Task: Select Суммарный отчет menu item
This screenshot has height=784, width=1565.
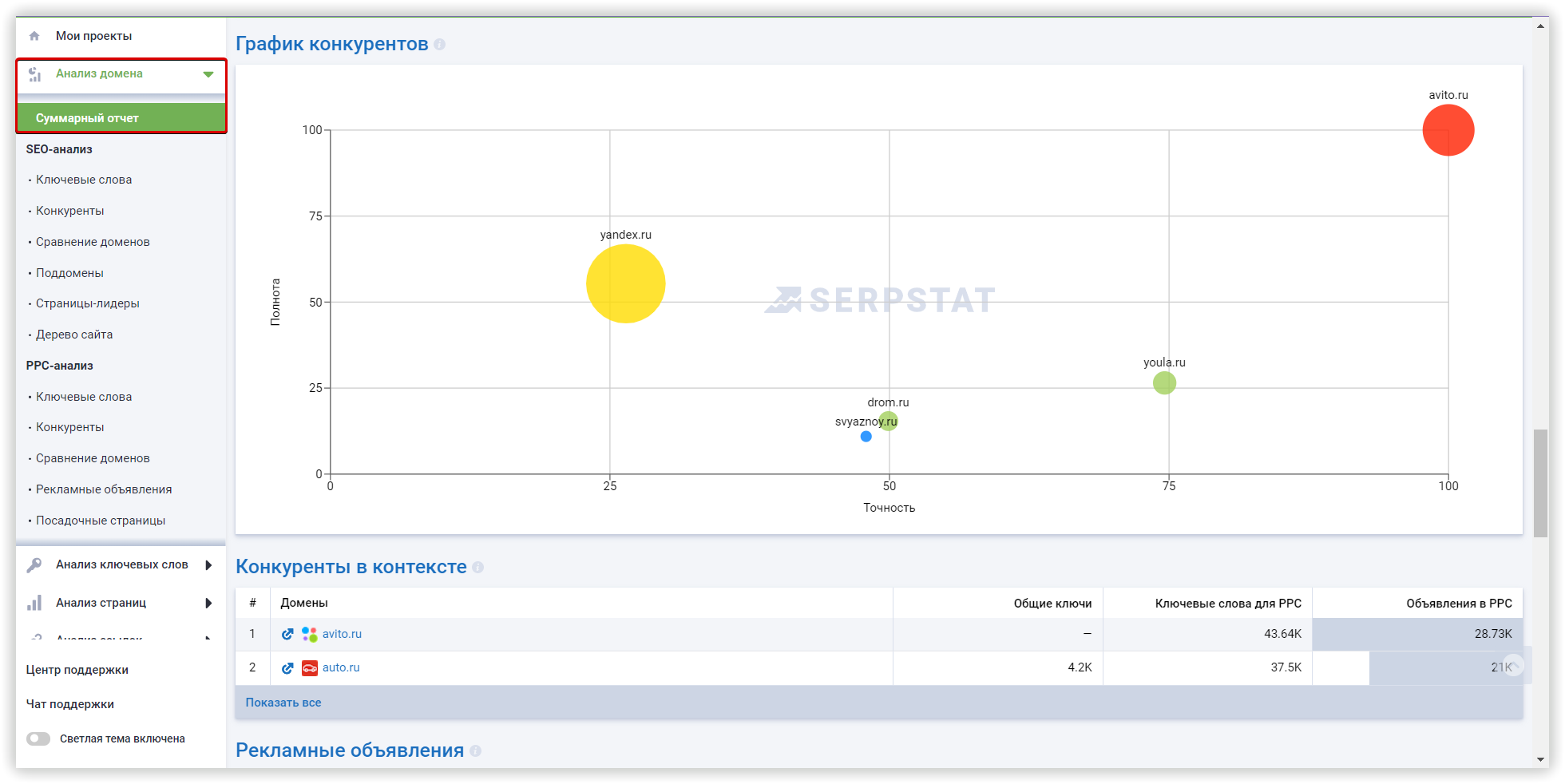Action: (x=121, y=117)
